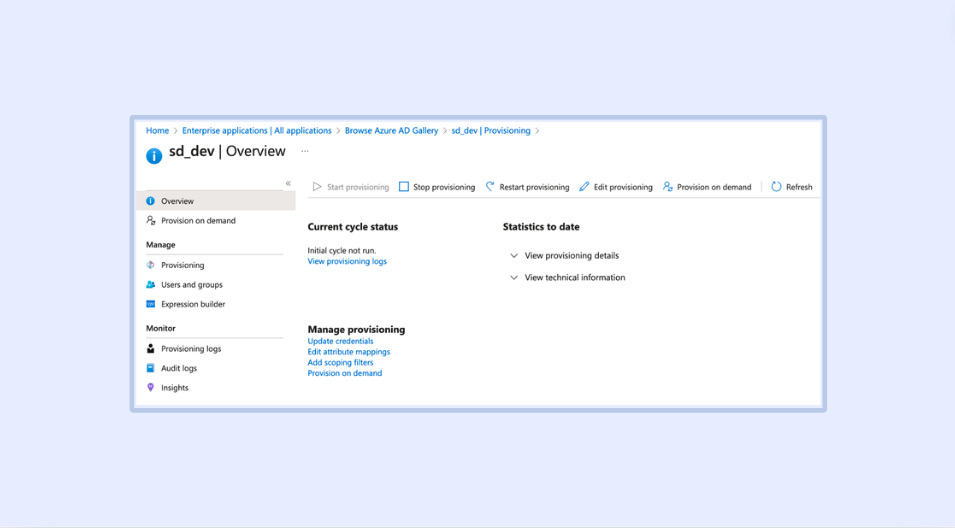Open Browse Azure AD Gallery breadcrumb
The image size is (955, 528).
pyautogui.click(x=391, y=130)
